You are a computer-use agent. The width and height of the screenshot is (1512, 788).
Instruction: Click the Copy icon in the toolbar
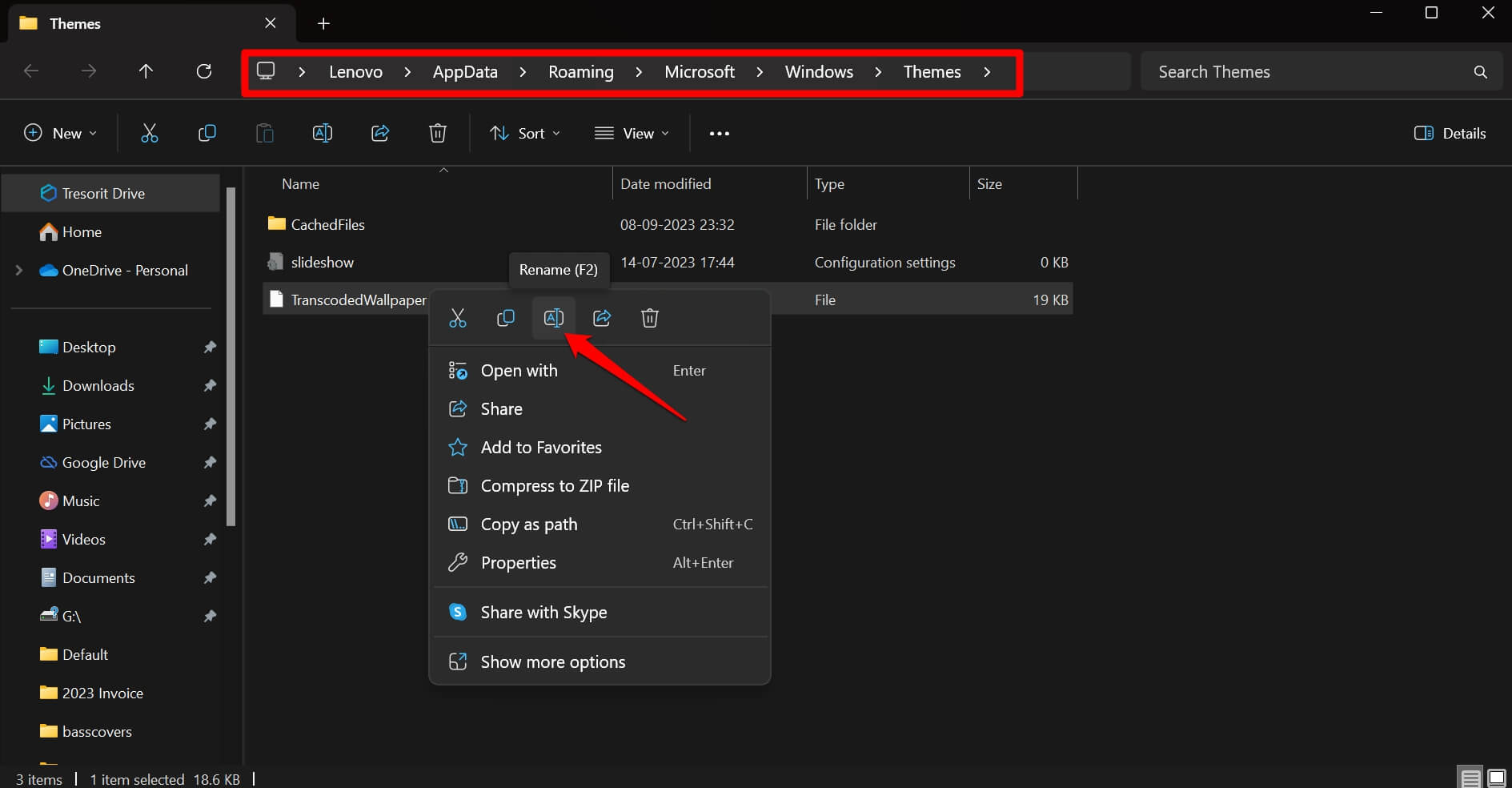coord(207,133)
